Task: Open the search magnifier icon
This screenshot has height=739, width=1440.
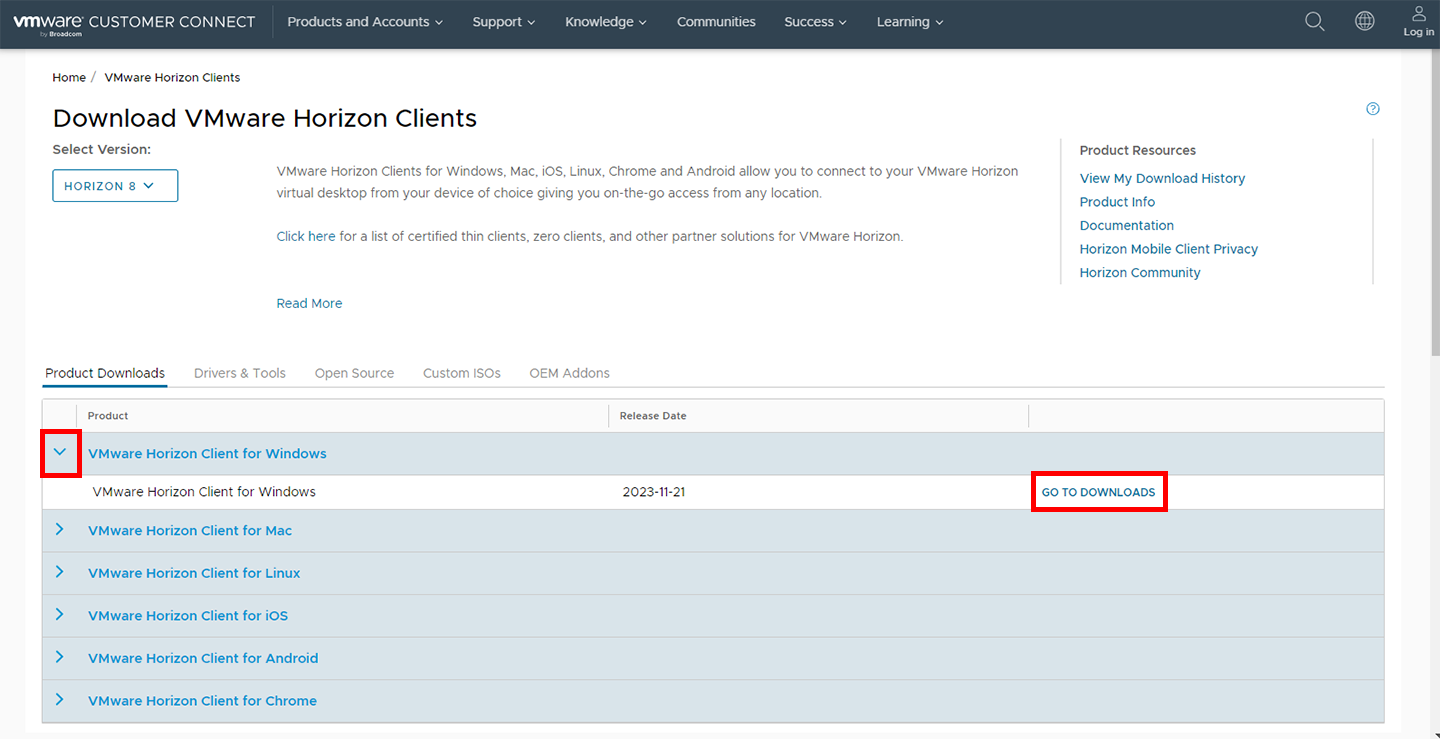Action: [1315, 21]
